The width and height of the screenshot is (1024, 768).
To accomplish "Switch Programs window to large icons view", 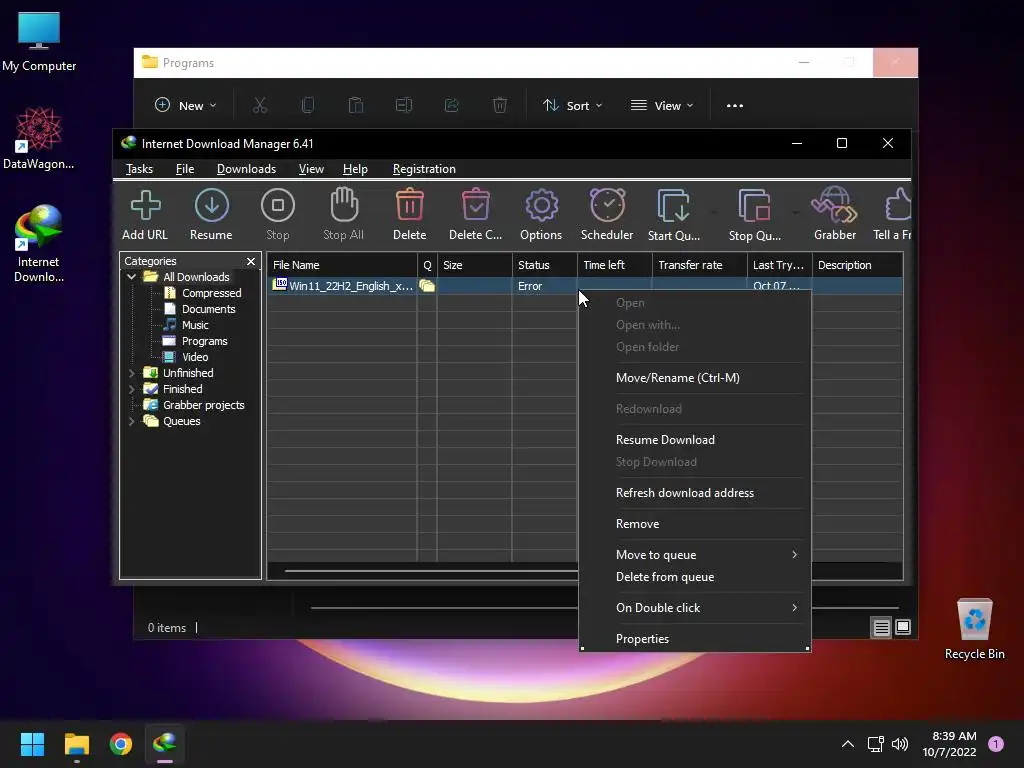I will [903, 628].
